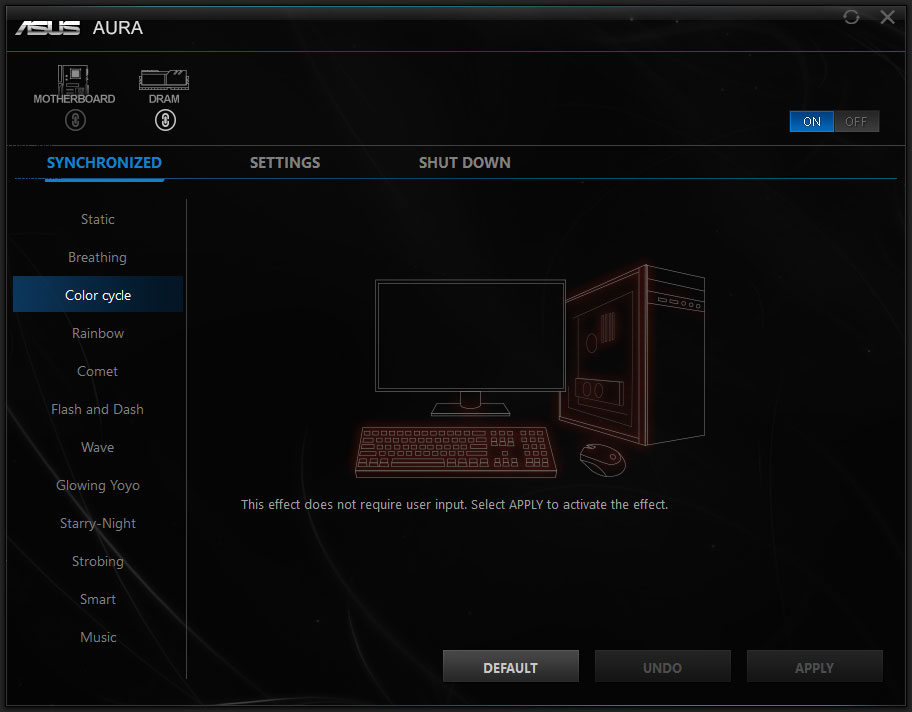Image resolution: width=912 pixels, height=712 pixels.
Task: Choose the Strobing effect
Action: click(98, 561)
